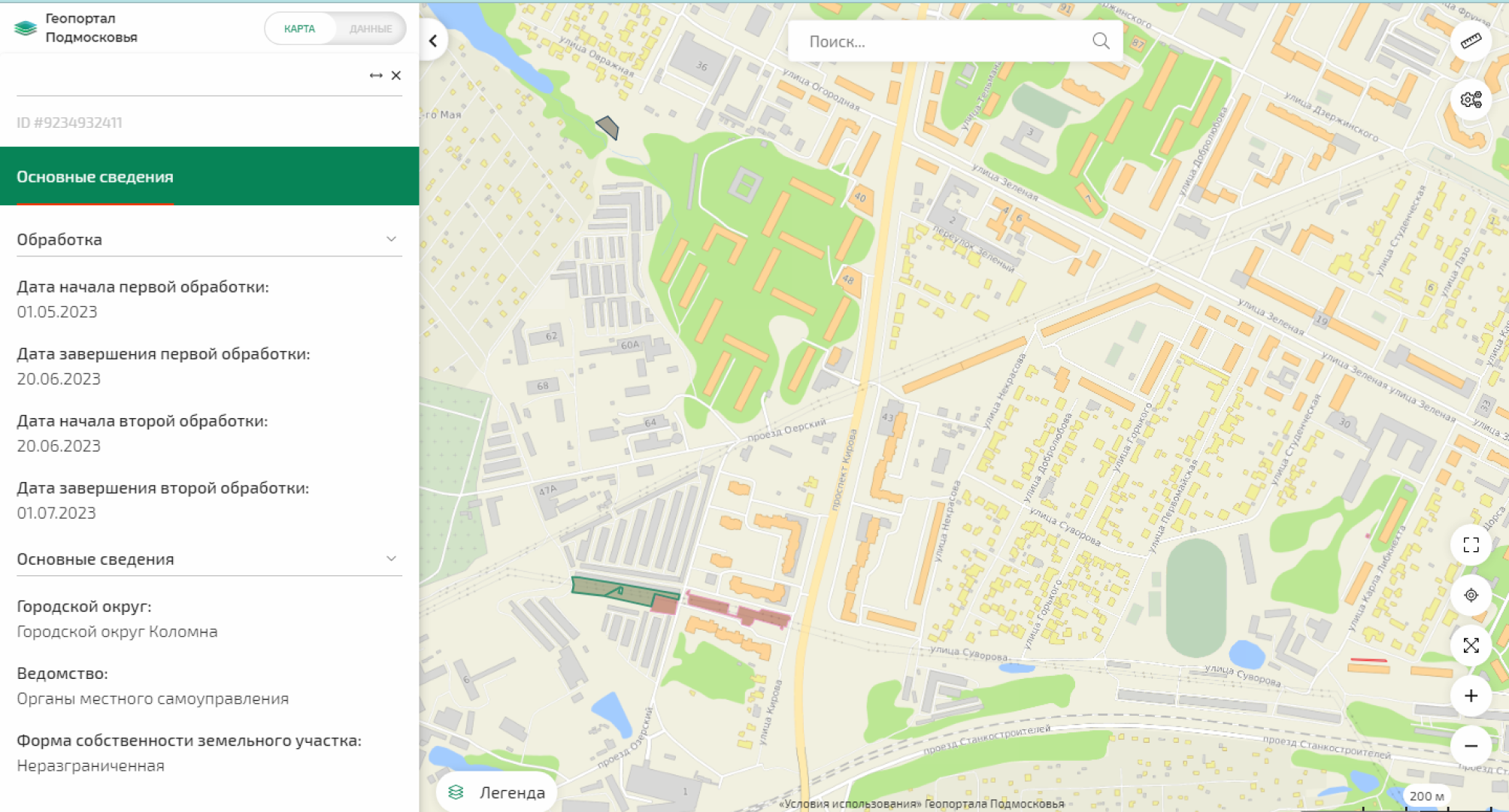The width and height of the screenshot is (1509, 812).
Task: Click the search magnifier icon
Action: (1101, 41)
